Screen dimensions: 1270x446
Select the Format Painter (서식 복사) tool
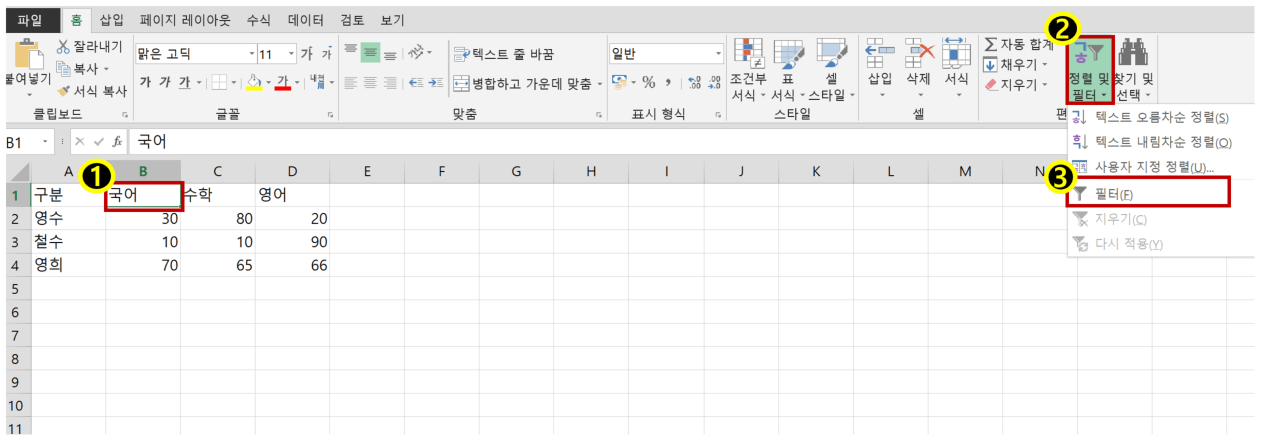[x=92, y=90]
